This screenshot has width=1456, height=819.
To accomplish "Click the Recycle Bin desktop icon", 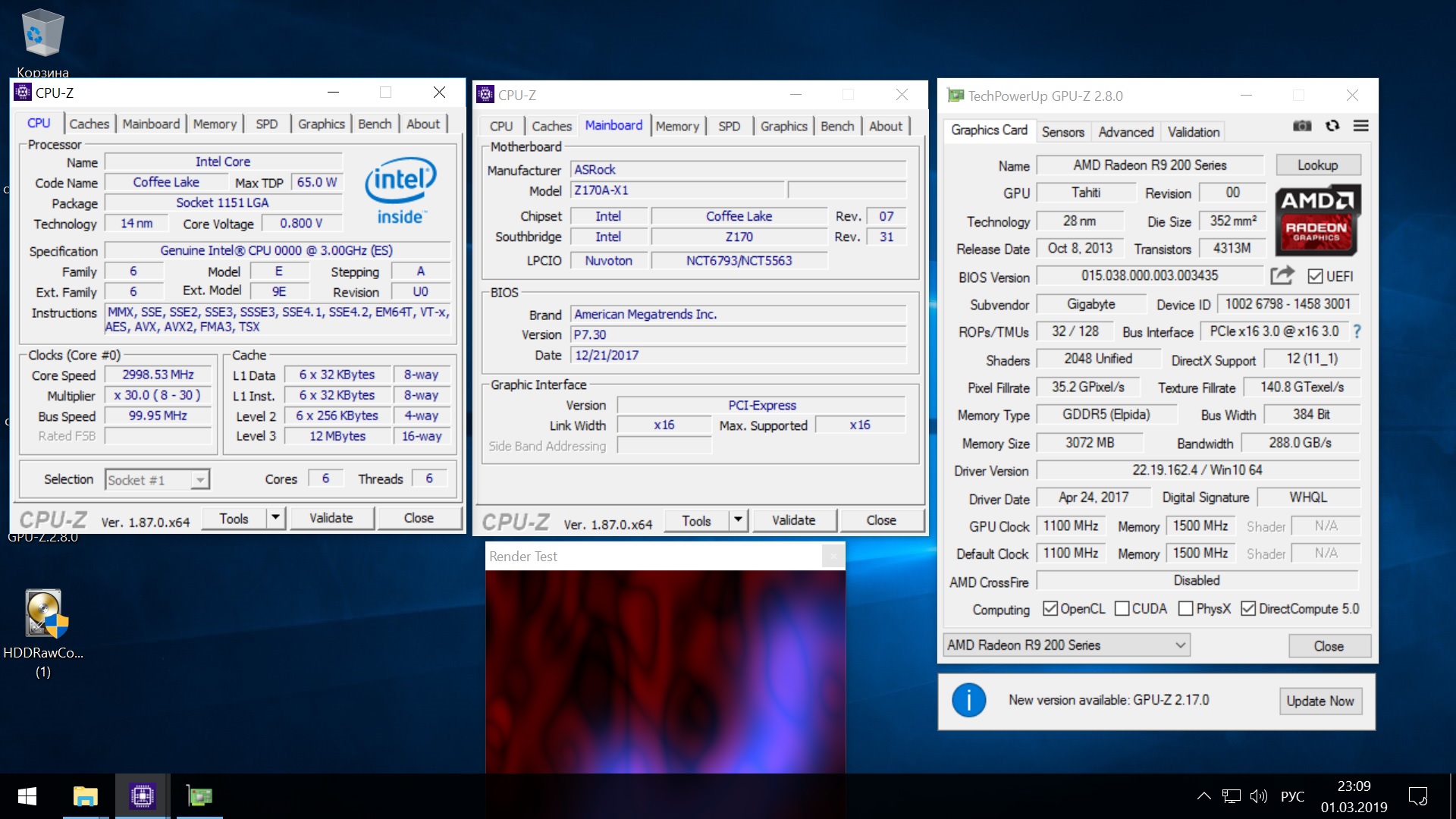I will 42,34.
